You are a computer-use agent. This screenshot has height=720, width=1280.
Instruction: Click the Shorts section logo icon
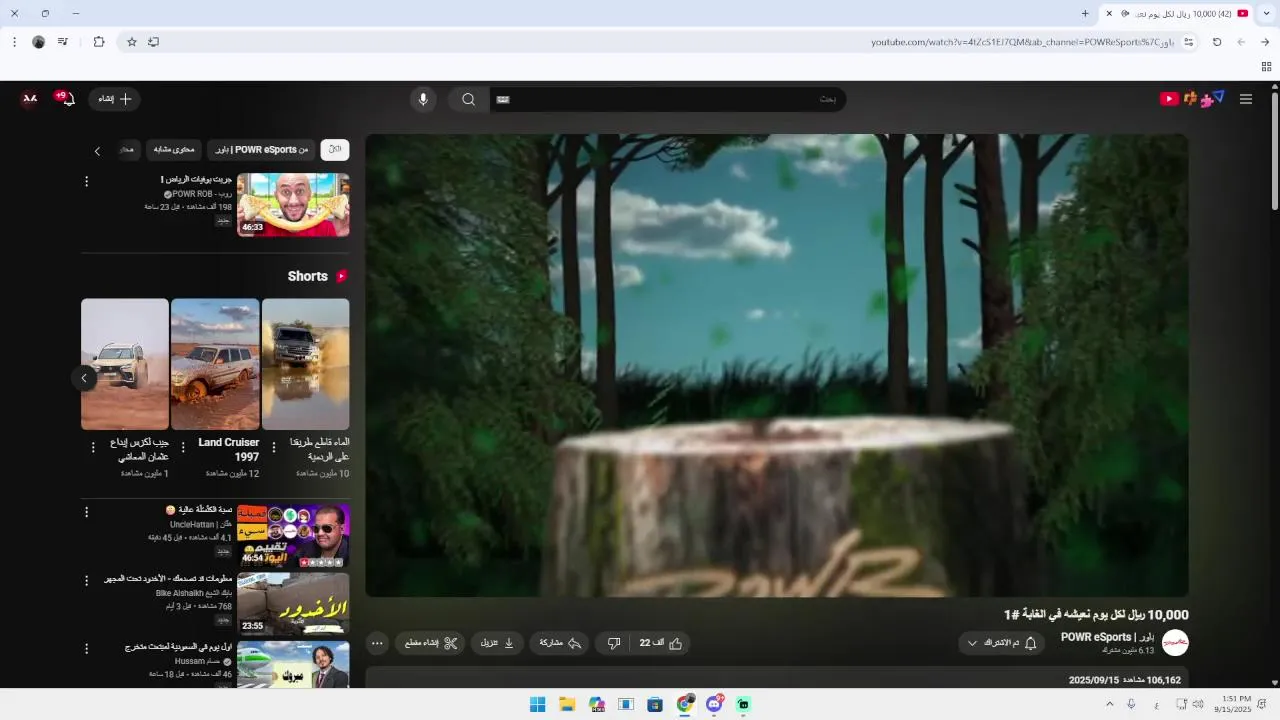point(342,276)
